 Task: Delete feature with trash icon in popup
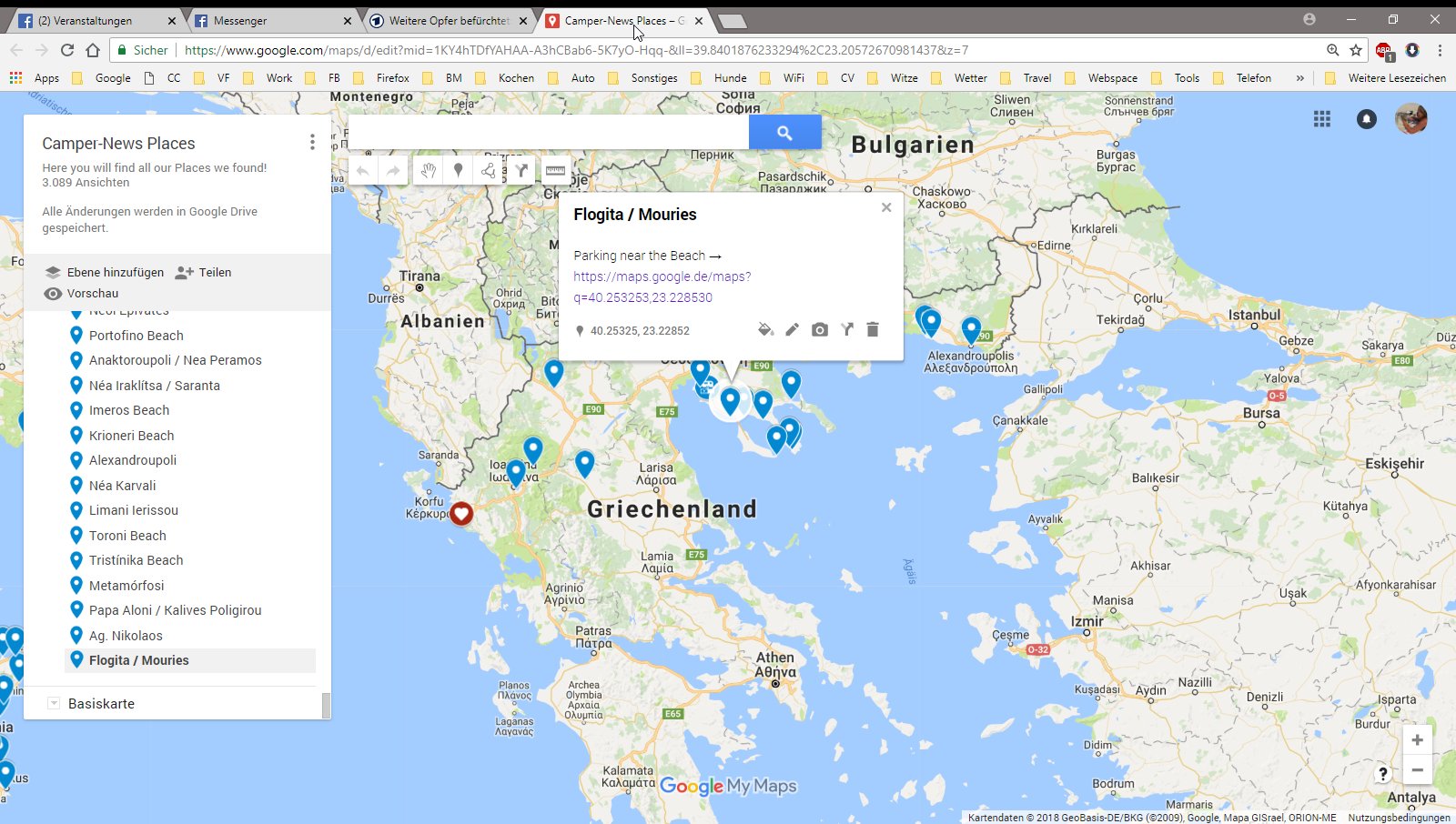(x=873, y=329)
